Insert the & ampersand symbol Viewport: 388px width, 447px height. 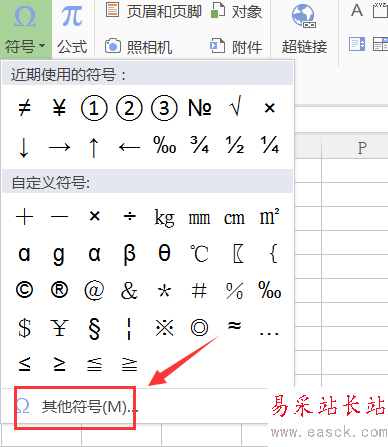pos(129,290)
